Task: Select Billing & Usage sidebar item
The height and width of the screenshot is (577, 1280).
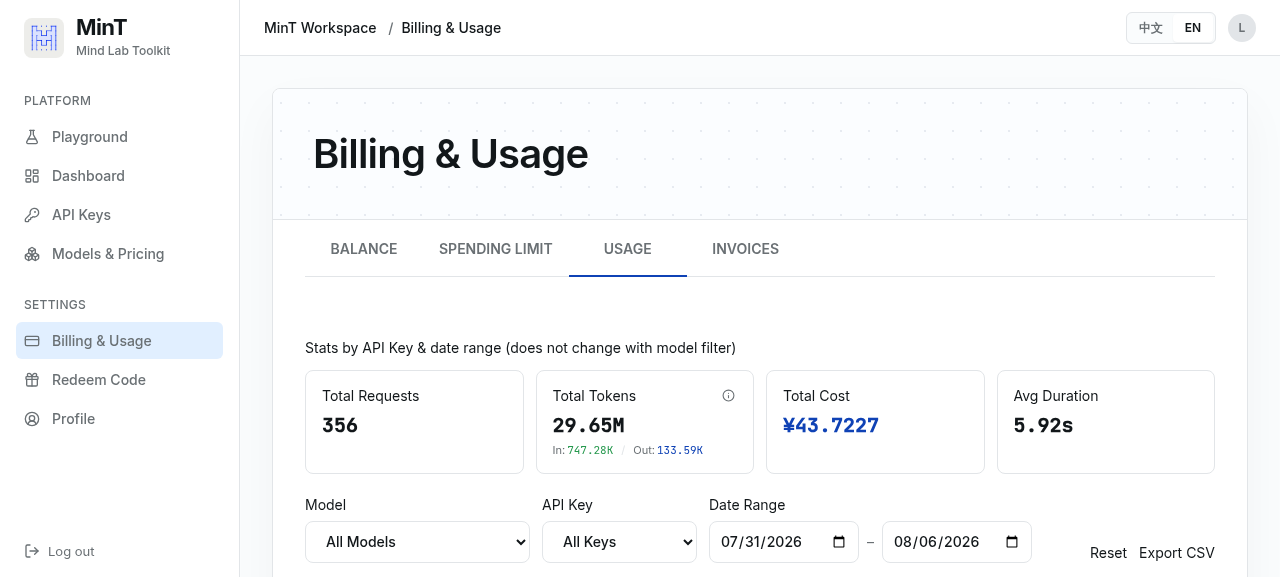Action: (119, 341)
